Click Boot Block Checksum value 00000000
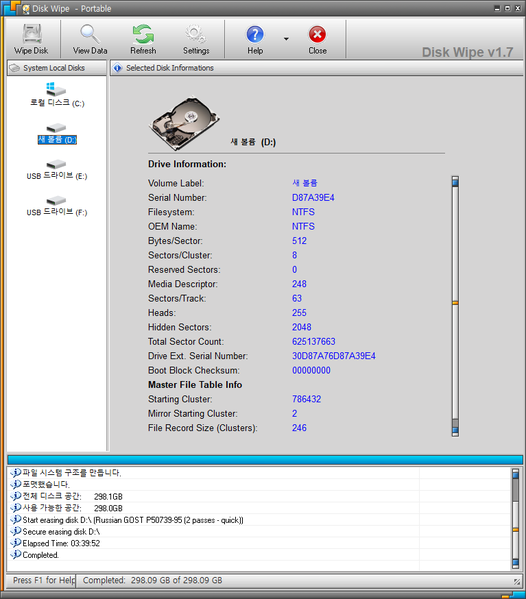Viewport: 526px width, 599px height. (311, 371)
